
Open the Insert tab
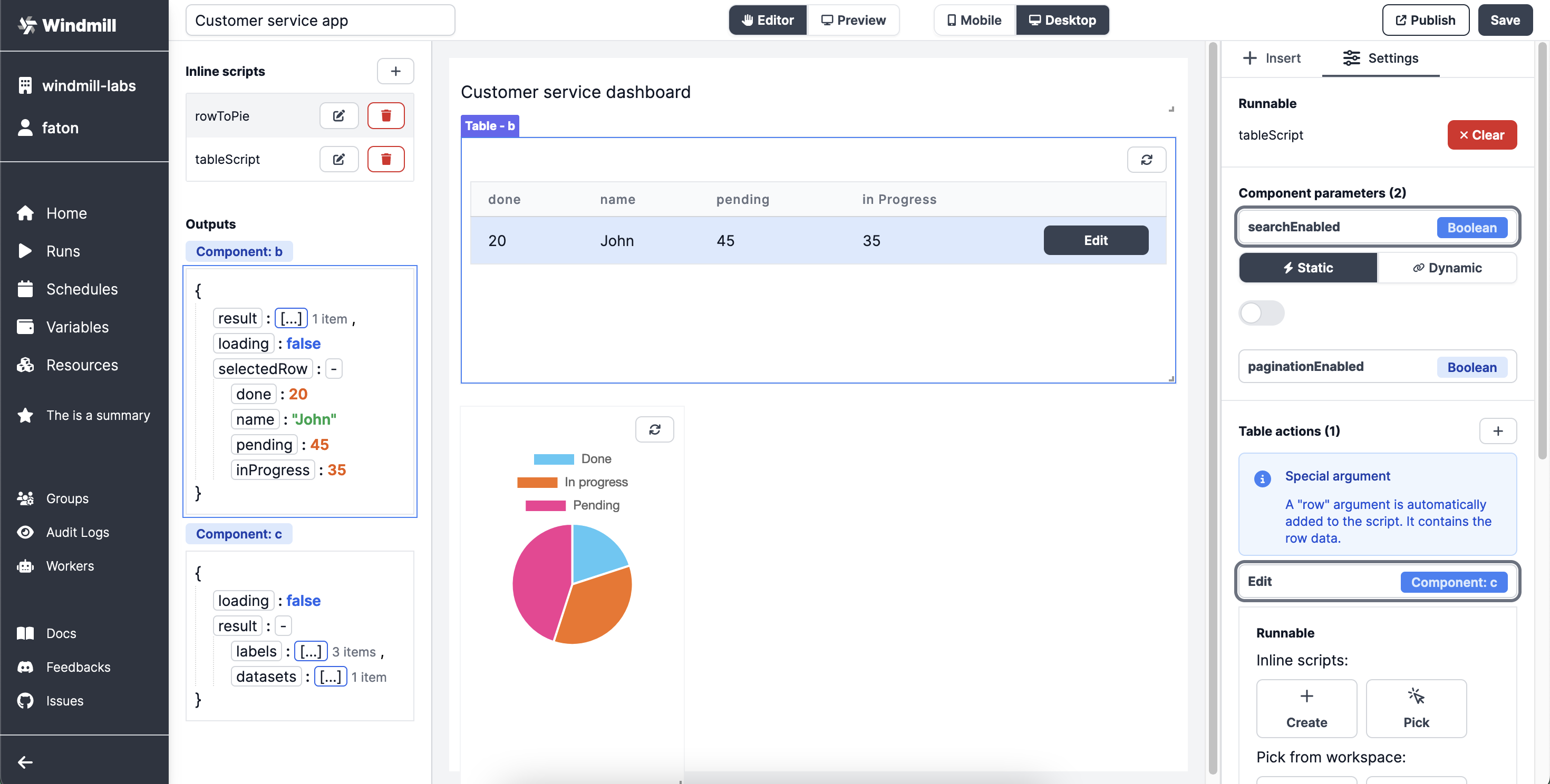(x=1272, y=58)
